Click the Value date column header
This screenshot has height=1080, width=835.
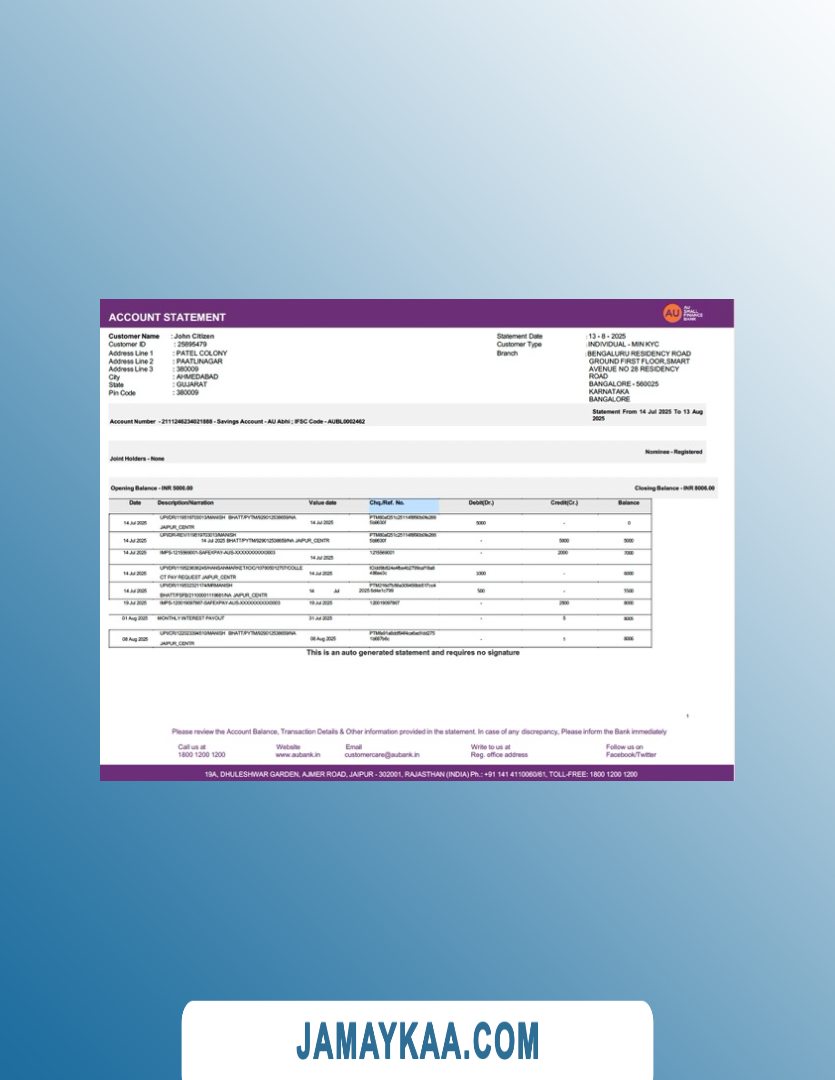click(322, 503)
